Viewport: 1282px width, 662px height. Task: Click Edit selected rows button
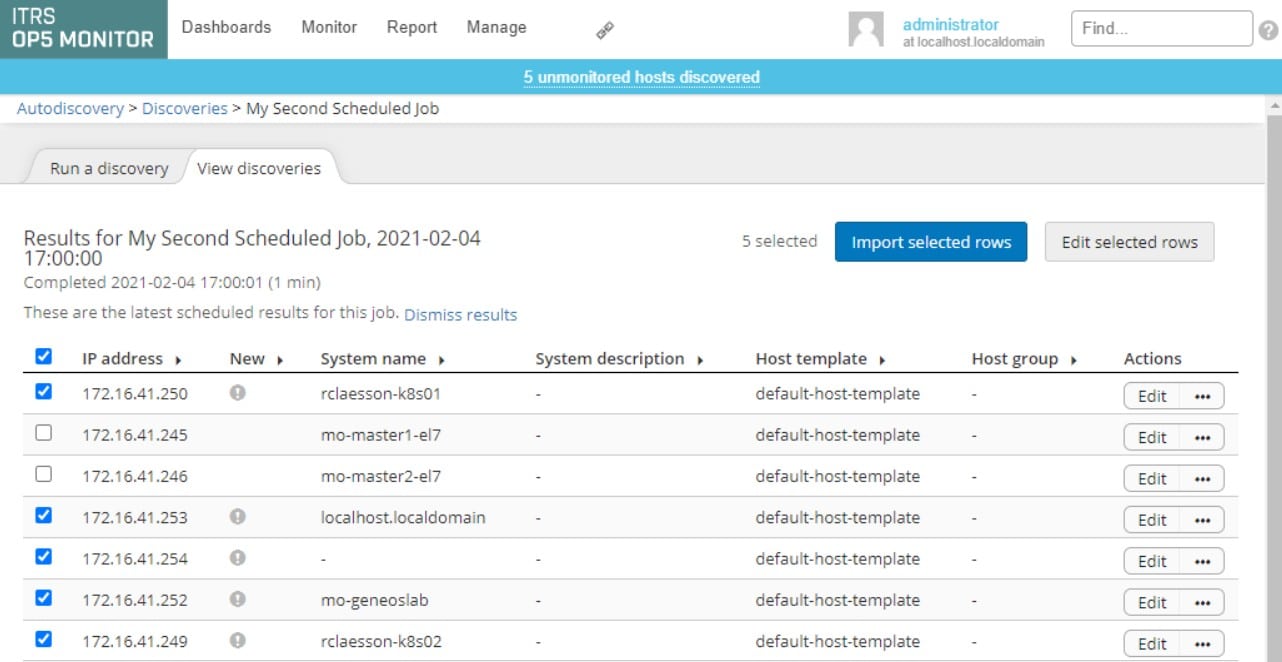pos(1129,242)
